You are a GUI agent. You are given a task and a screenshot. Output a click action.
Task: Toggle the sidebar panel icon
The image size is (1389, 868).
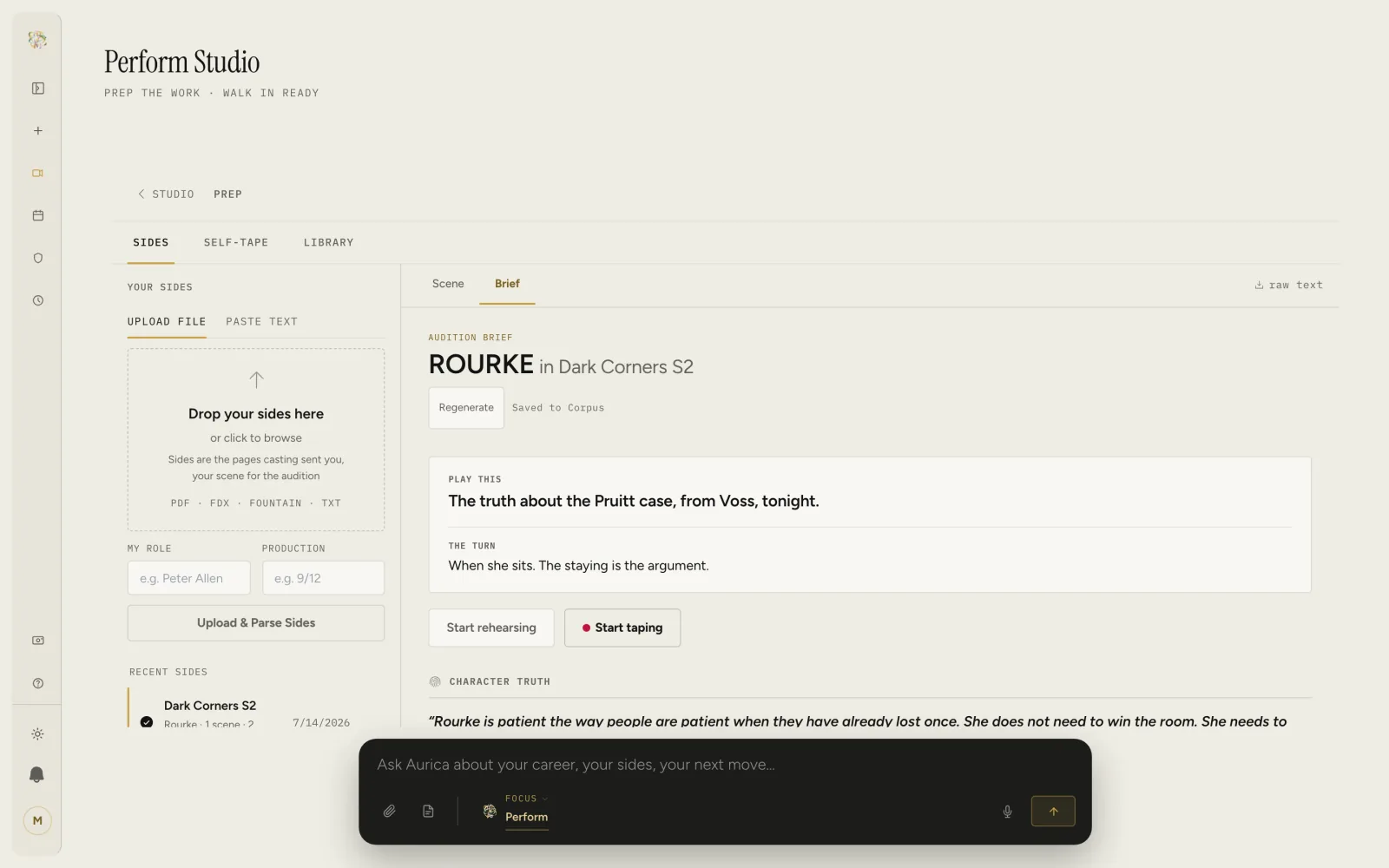pyautogui.click(x=38, y=89)
